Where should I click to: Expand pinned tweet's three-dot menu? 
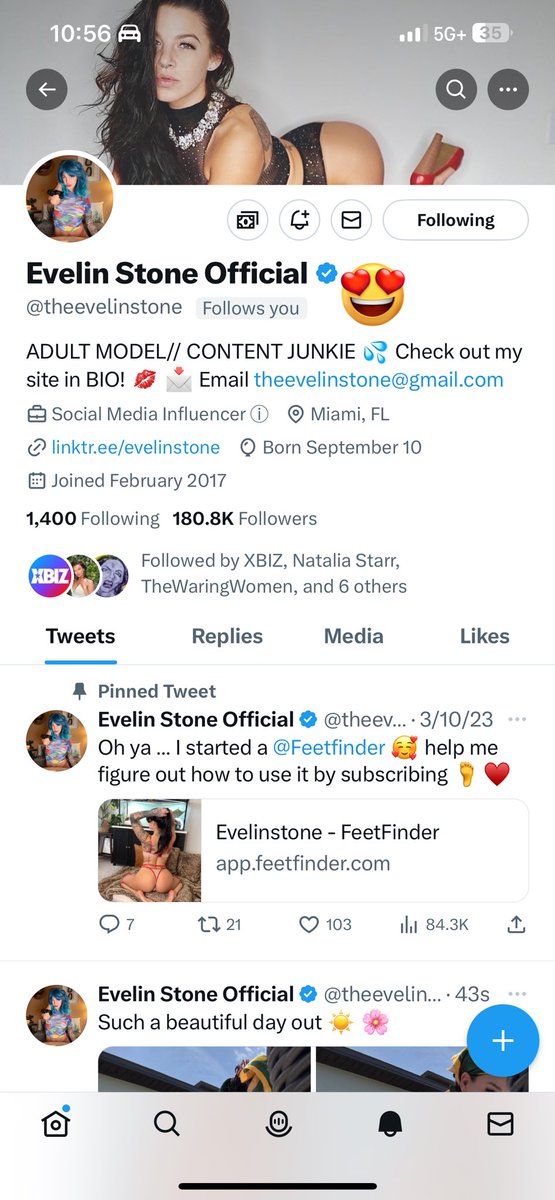click(x=517, y=719)
